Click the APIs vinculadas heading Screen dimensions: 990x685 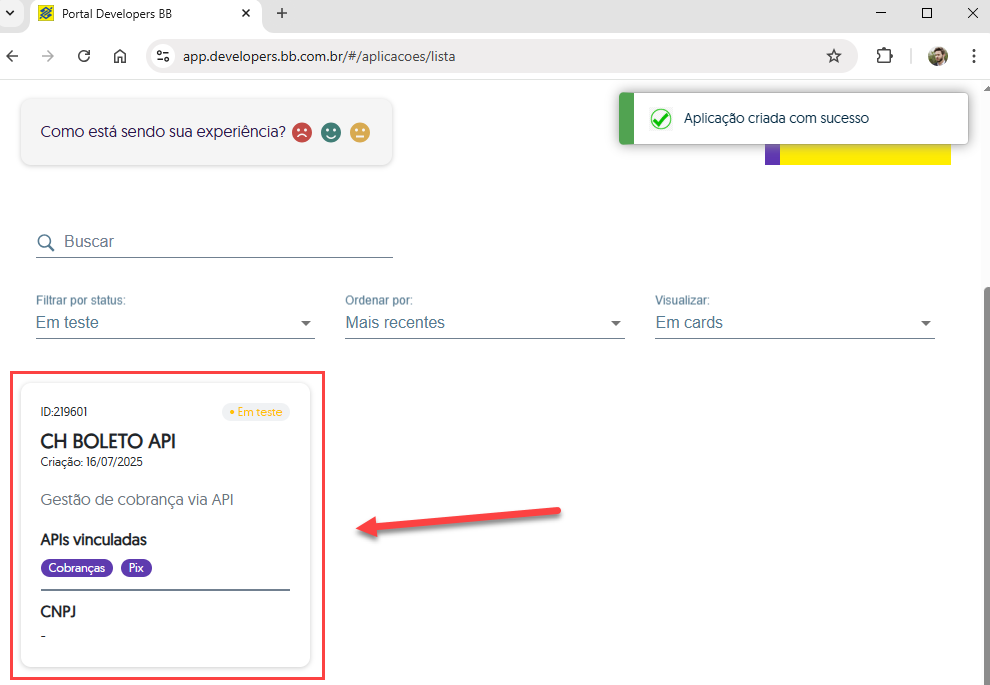(x=93, y=540)
